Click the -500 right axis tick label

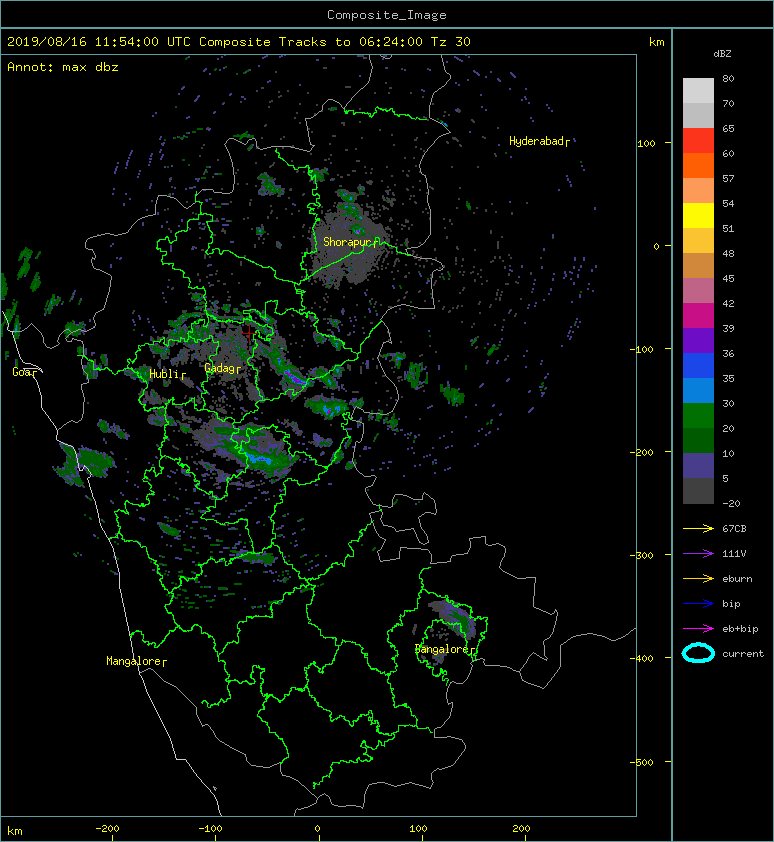pos(642,763)
